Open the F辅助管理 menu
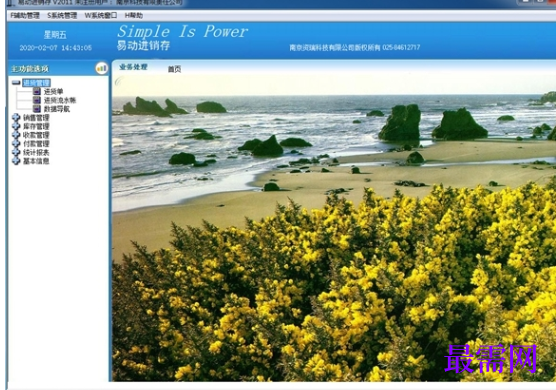 [25, 16]
